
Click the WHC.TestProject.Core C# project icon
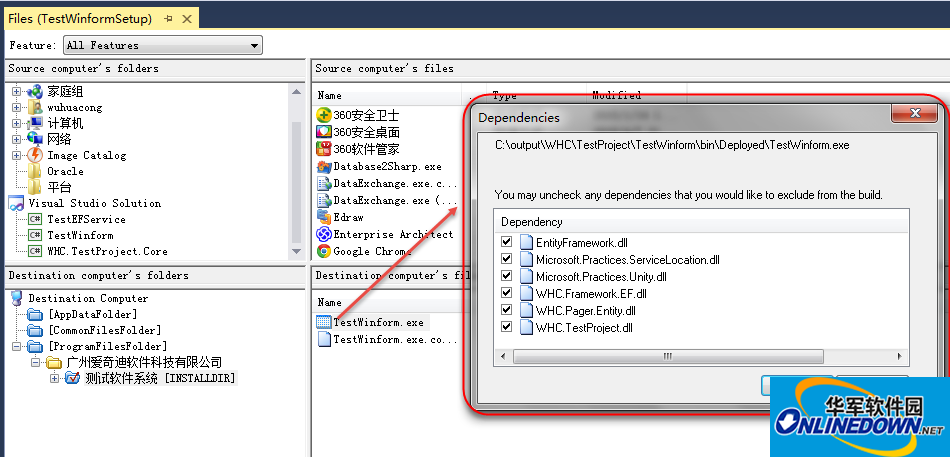point(36,251)
